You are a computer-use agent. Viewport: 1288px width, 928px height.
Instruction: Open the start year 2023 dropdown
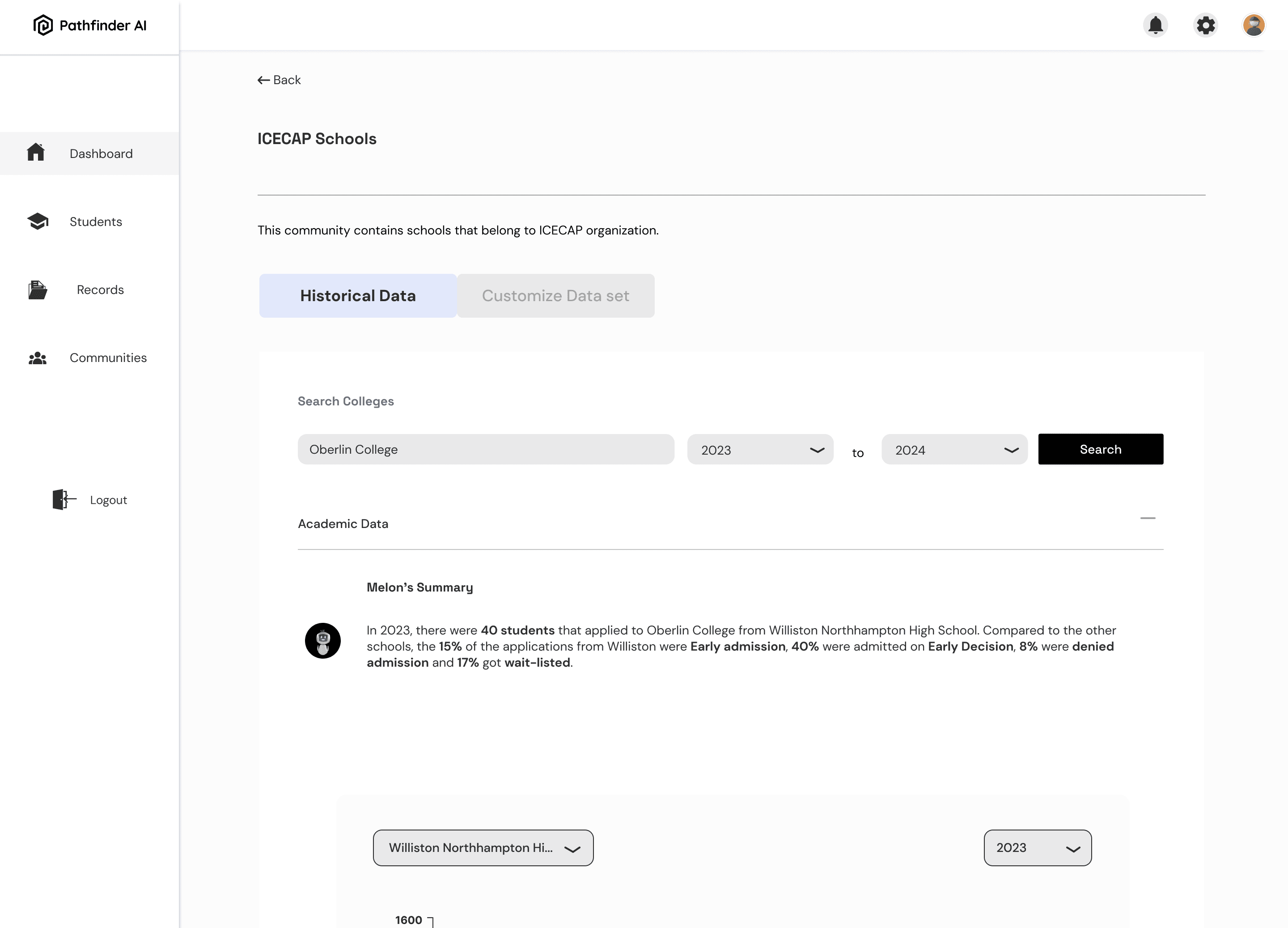759,450
